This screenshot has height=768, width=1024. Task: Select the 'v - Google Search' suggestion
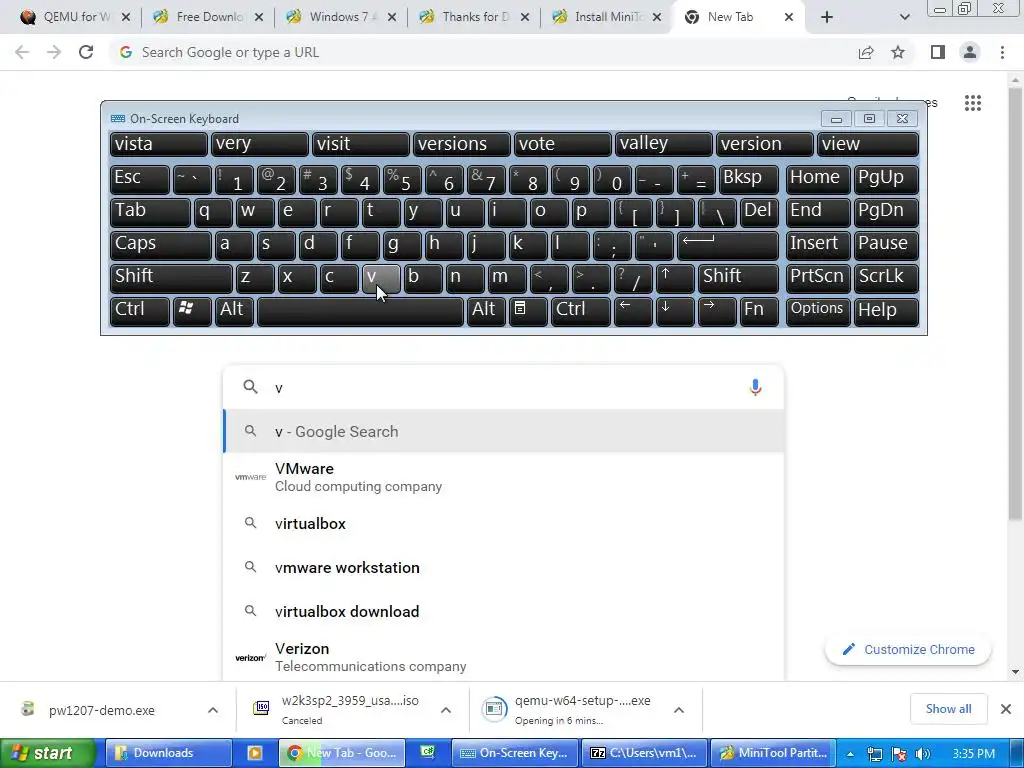(504, 432)
